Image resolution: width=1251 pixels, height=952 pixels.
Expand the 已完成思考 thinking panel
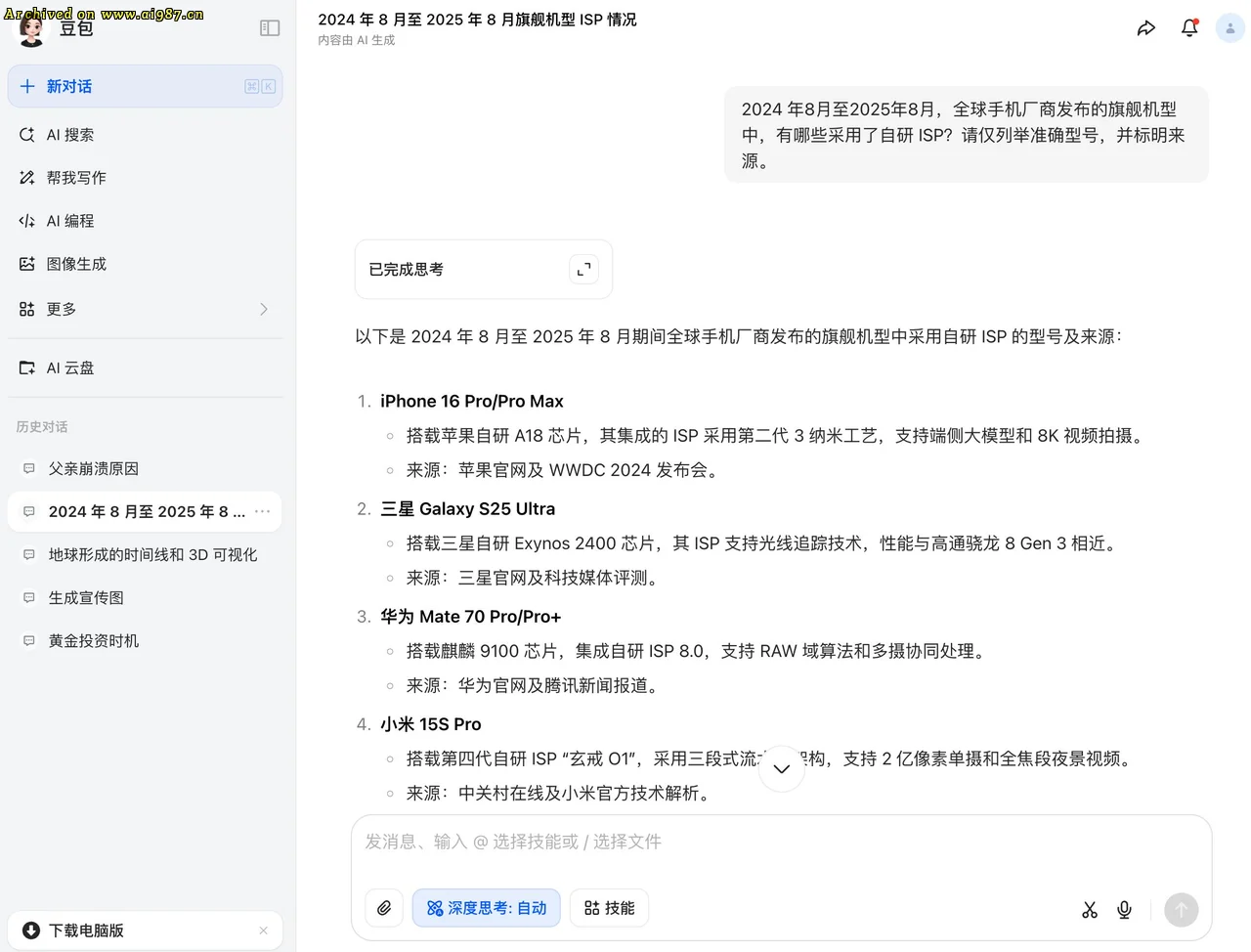(583, 270)
